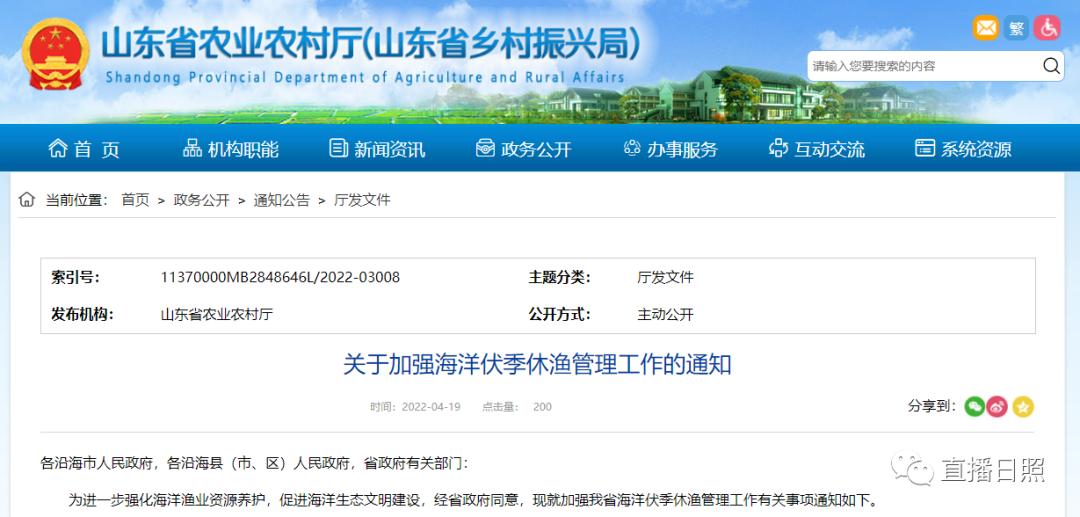Click the 分享到 label
Screen dimensions: 1080x517
click(932, 406)
